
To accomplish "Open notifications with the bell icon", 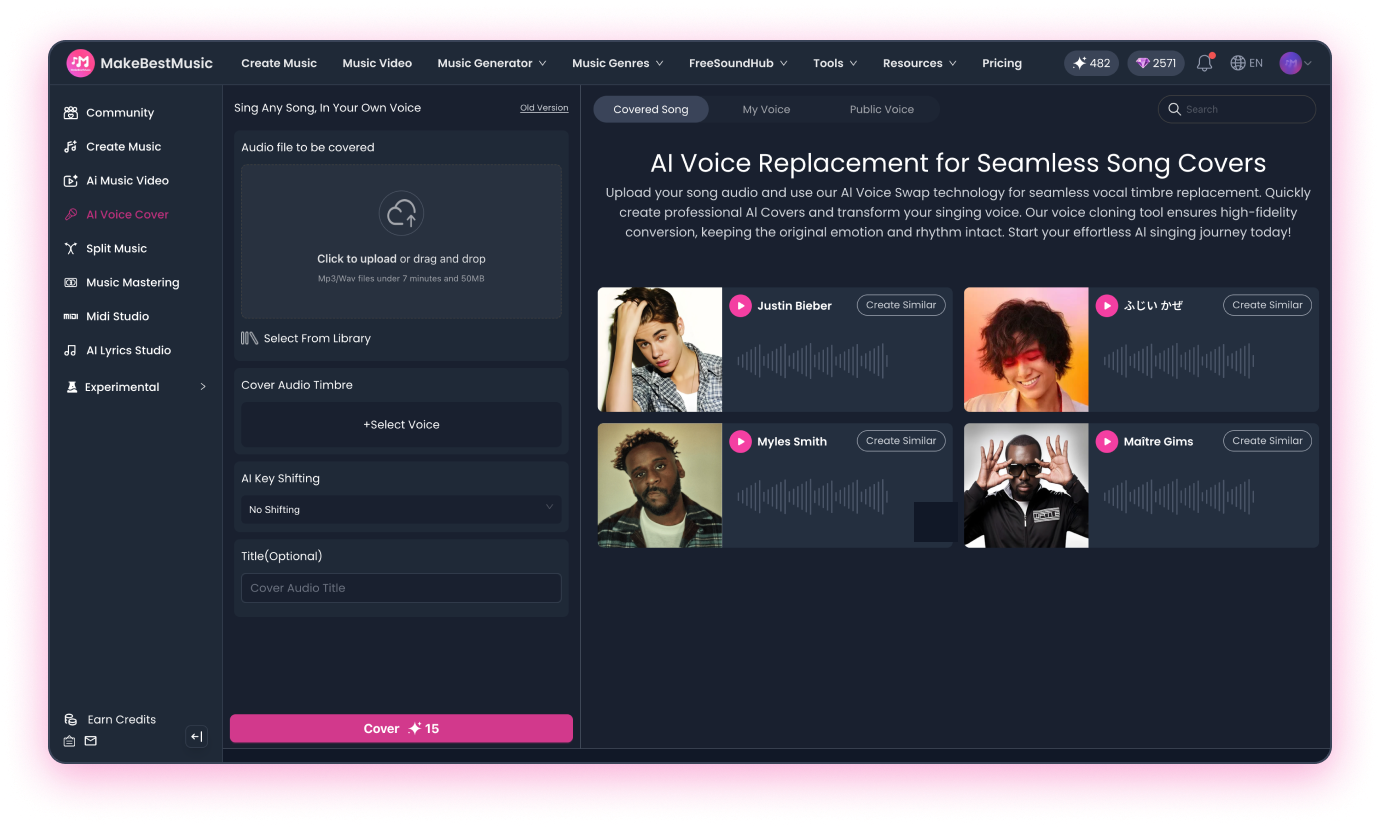I will coord(1205,63).
